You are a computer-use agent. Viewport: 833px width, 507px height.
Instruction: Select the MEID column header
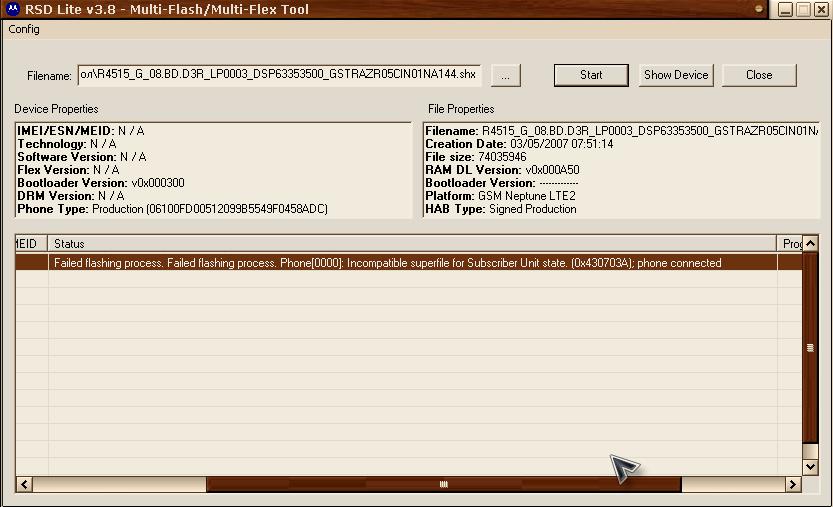[x=31, y=243]
